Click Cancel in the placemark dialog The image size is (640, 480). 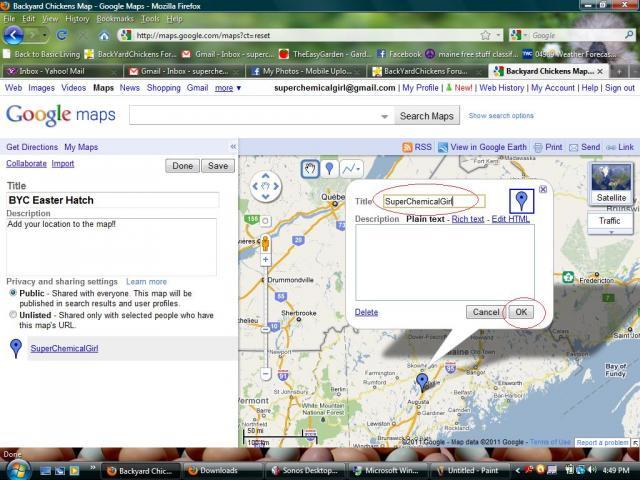pos(485,312)
